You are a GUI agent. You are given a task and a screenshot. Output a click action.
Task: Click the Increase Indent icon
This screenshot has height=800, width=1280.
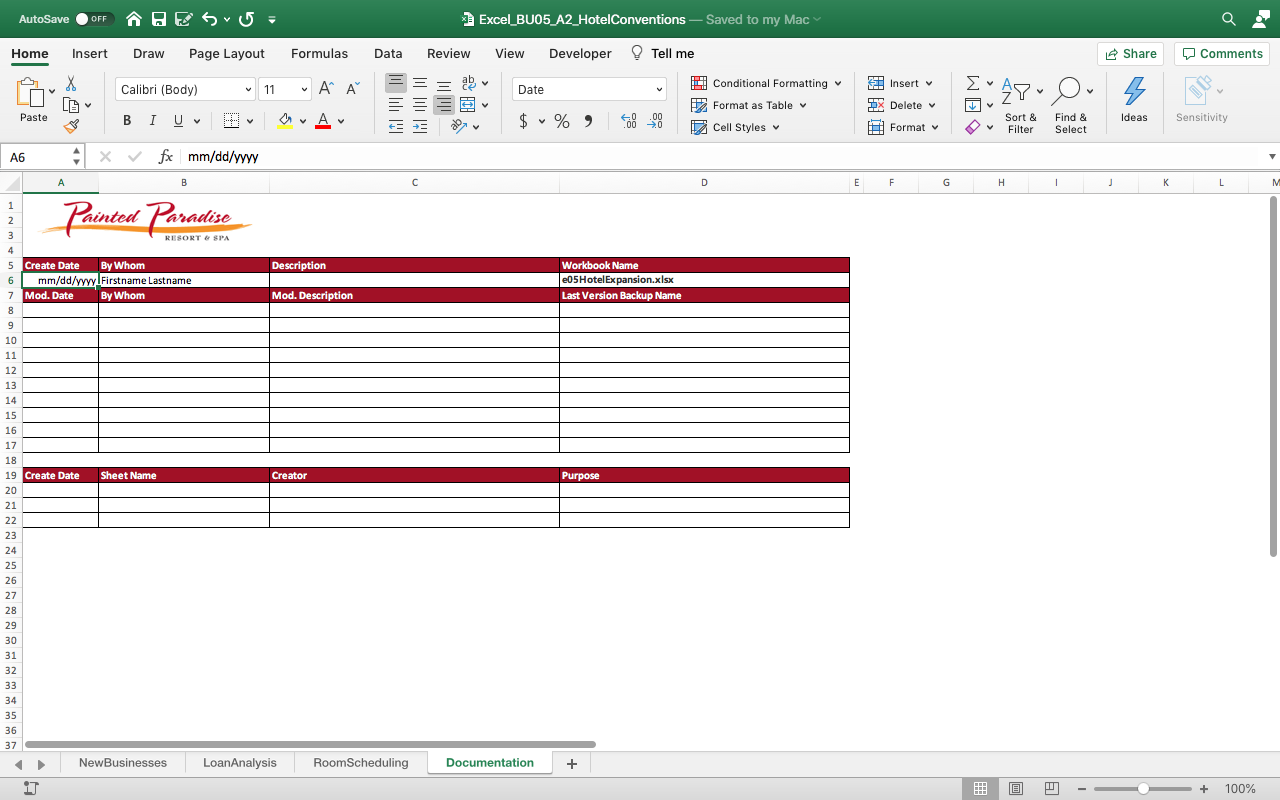tap(420, 127)
